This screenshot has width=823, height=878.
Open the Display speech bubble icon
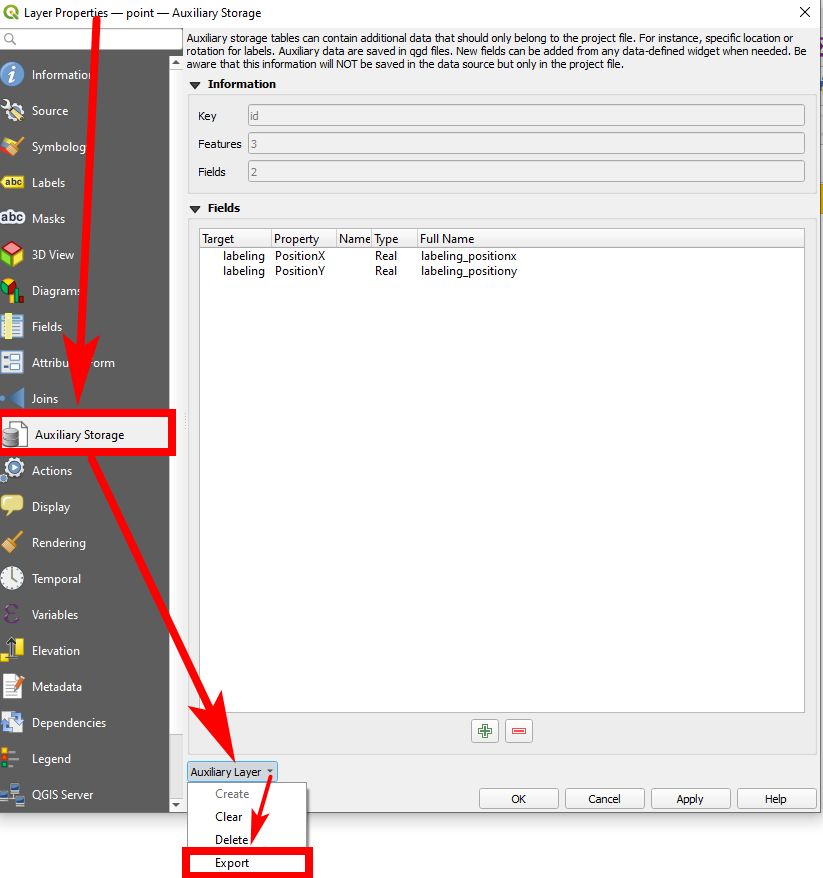pos(12,506)
